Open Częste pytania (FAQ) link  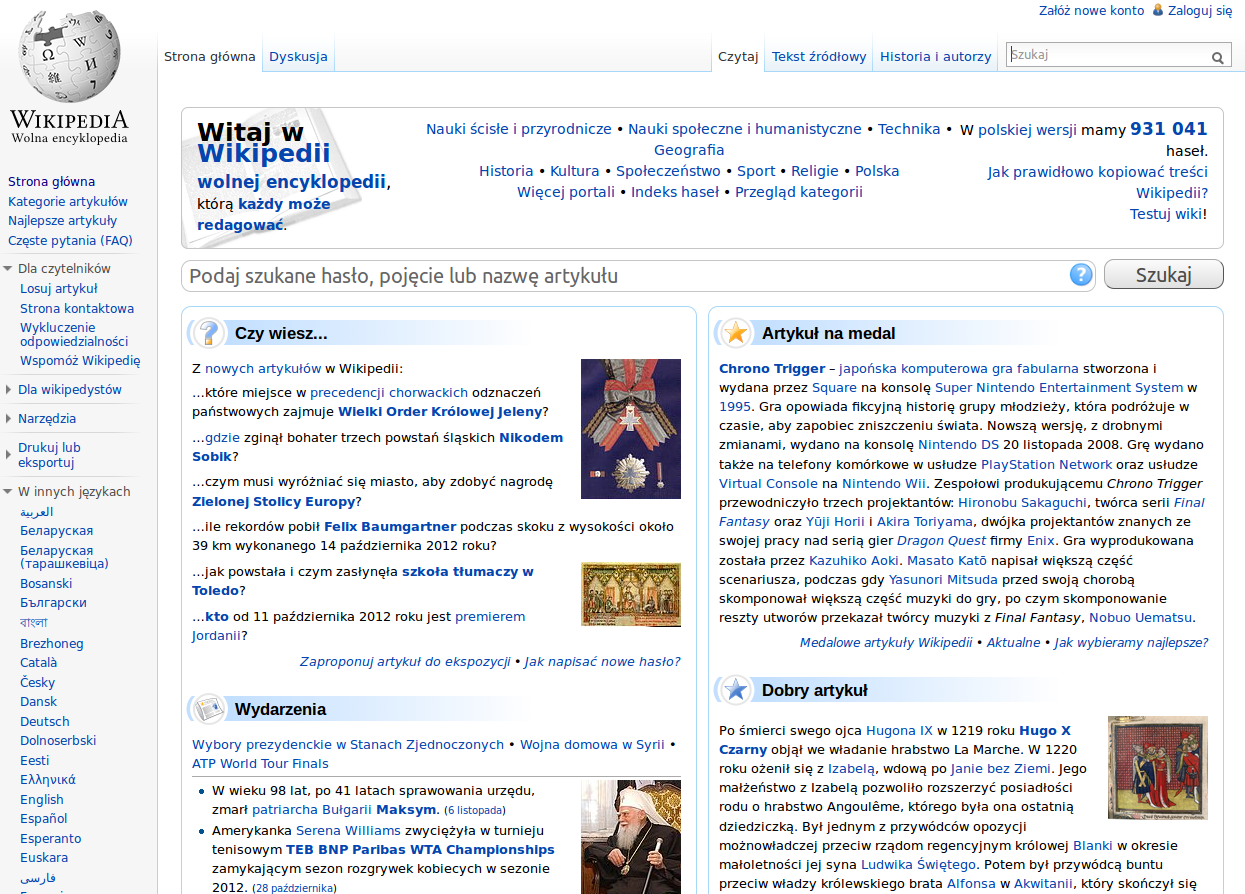tap(70, 240)
